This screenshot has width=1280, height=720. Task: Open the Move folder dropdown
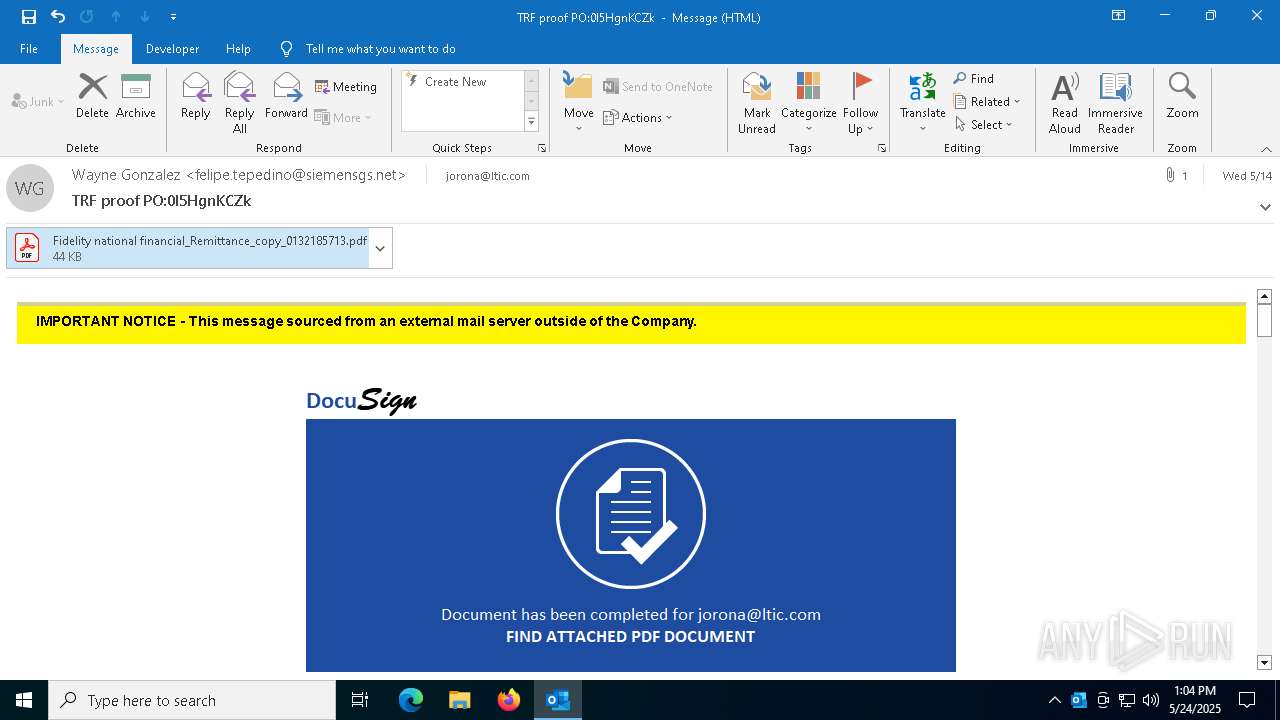(579, 102)
